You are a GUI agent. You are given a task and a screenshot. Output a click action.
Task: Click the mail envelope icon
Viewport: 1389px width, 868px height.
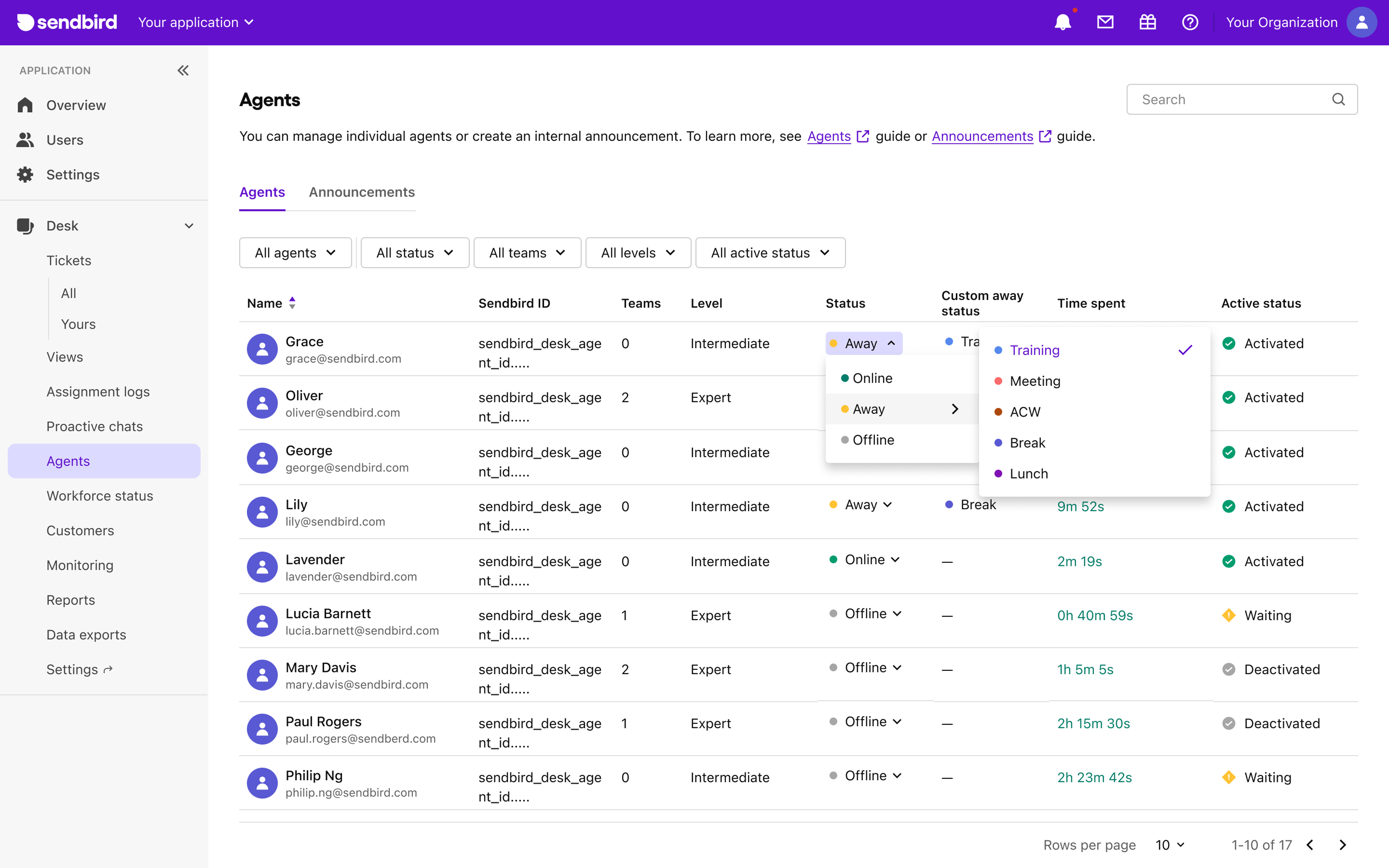tap(1105, 22)
